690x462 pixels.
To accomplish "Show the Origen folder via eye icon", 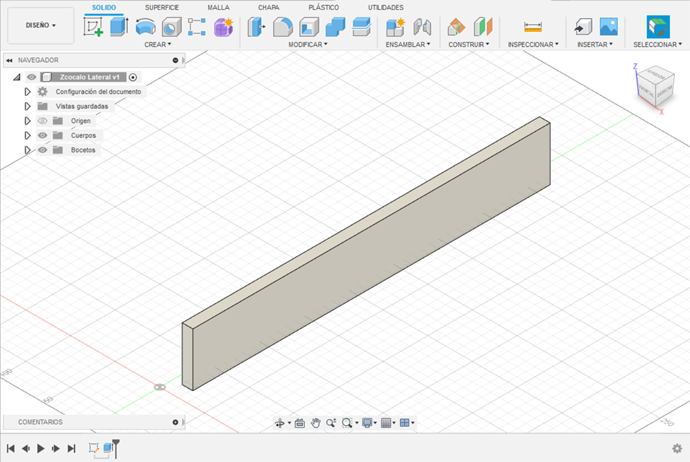I will tap(42, 121).
